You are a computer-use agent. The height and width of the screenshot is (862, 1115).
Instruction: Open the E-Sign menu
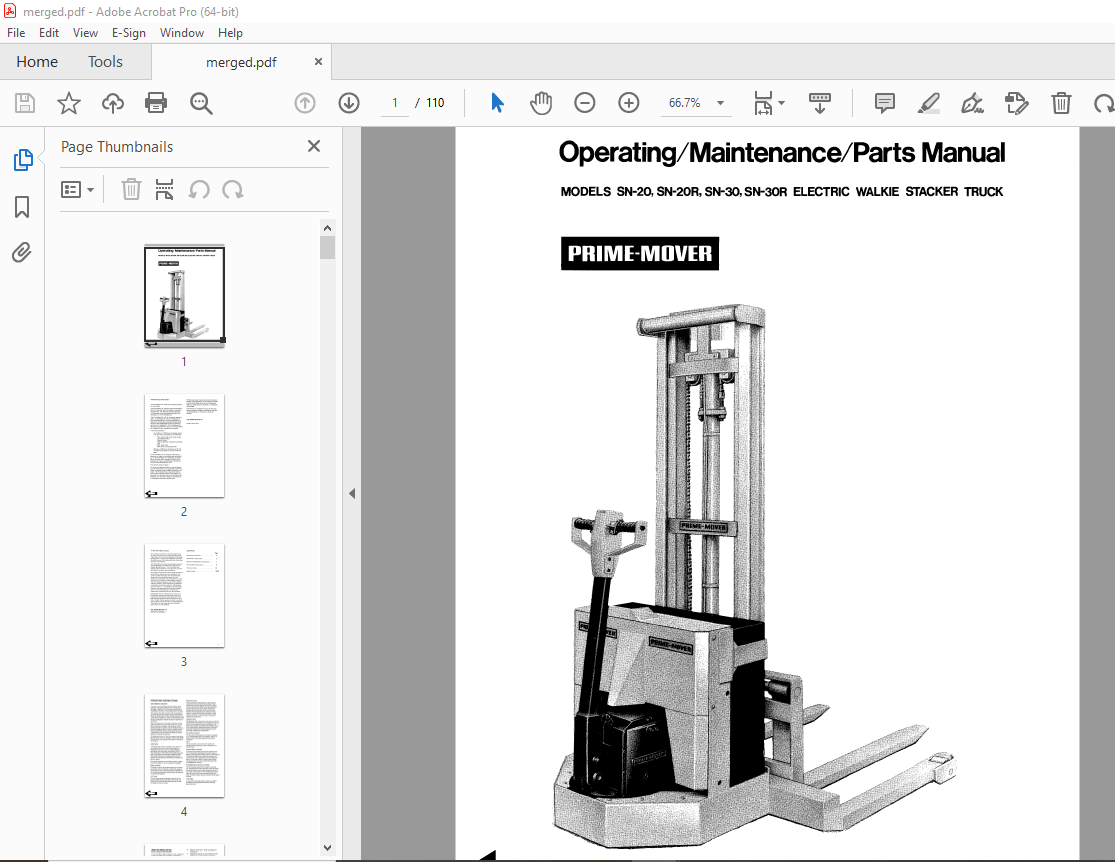pyautogui.click(x=129, y=33)
